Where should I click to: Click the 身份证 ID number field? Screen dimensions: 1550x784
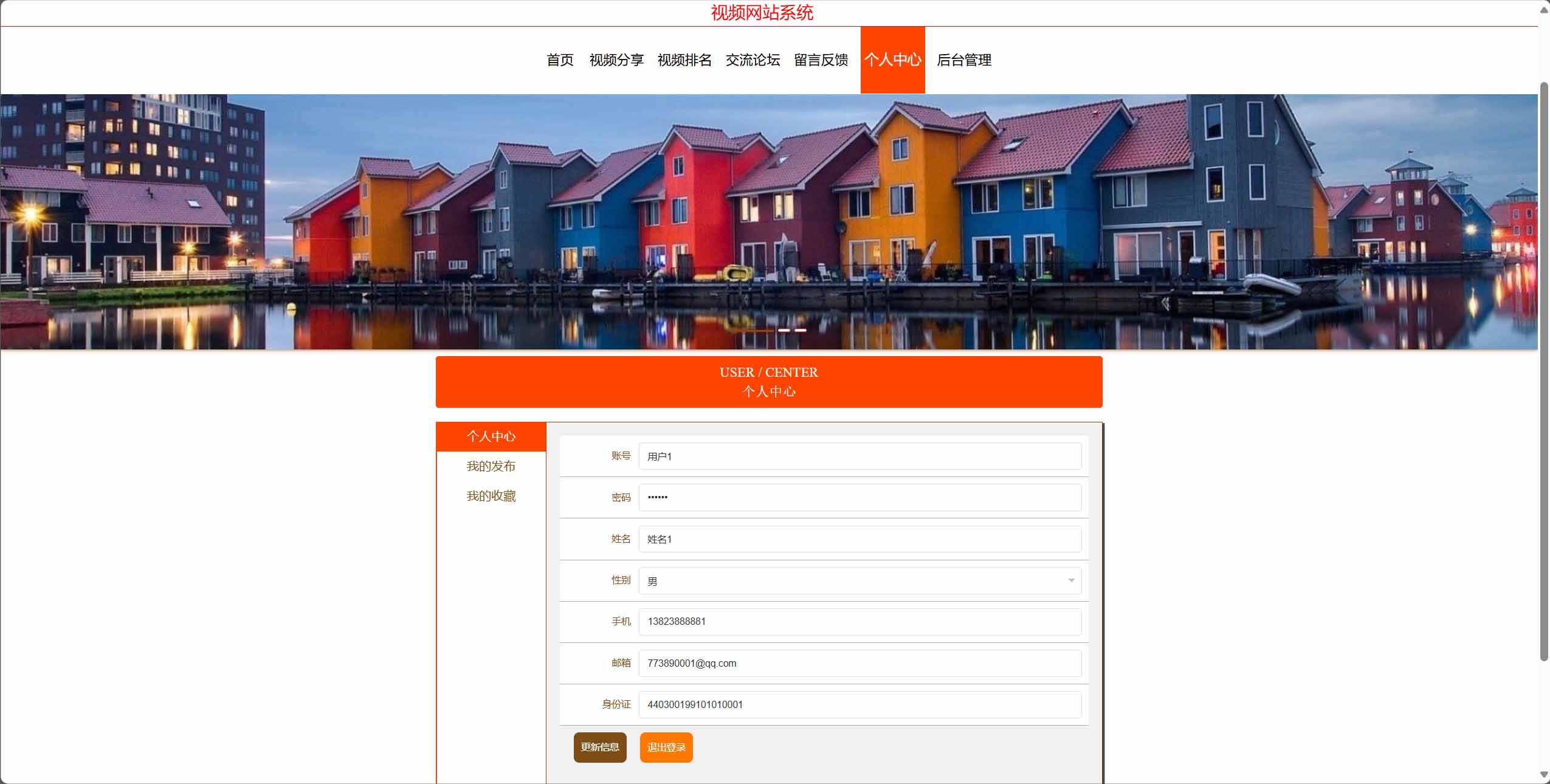point(860,704)
